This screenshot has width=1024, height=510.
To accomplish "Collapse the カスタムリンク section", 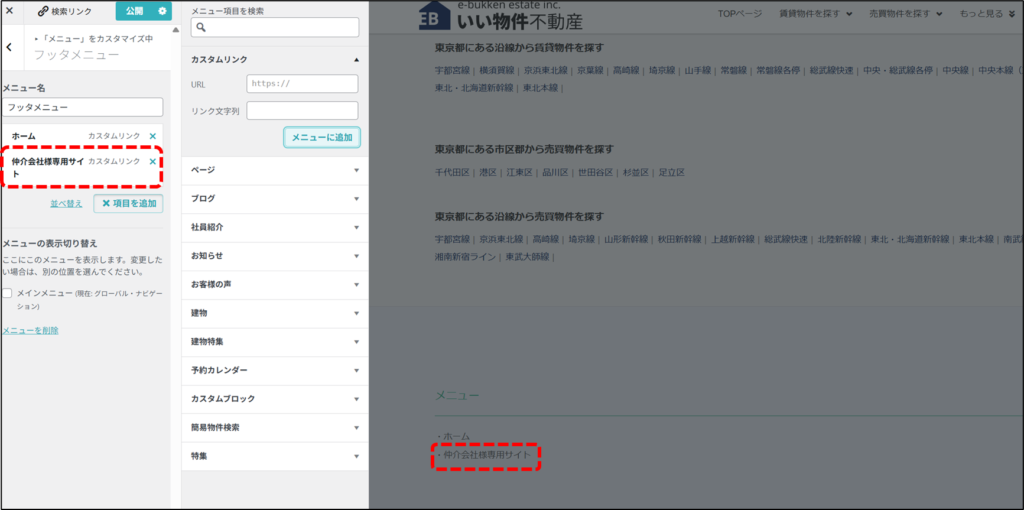I will [x=356, y=60].
